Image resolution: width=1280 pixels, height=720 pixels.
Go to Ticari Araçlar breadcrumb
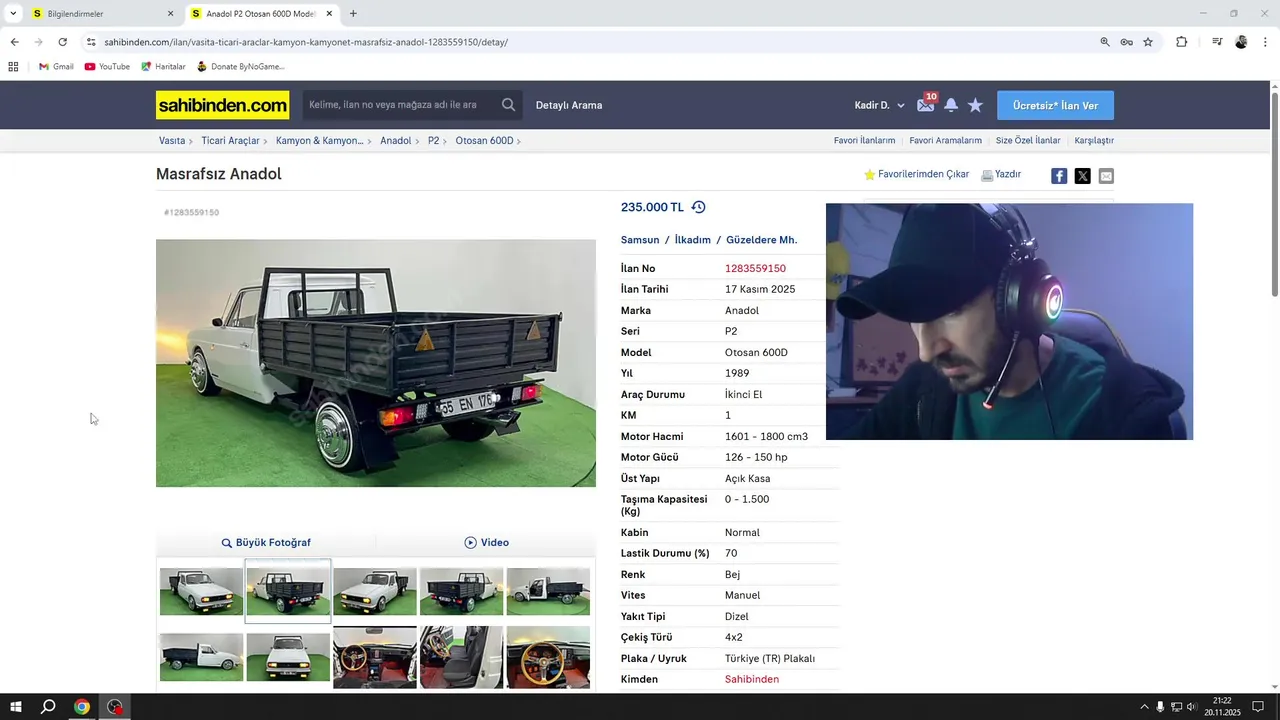pos(230,141)
